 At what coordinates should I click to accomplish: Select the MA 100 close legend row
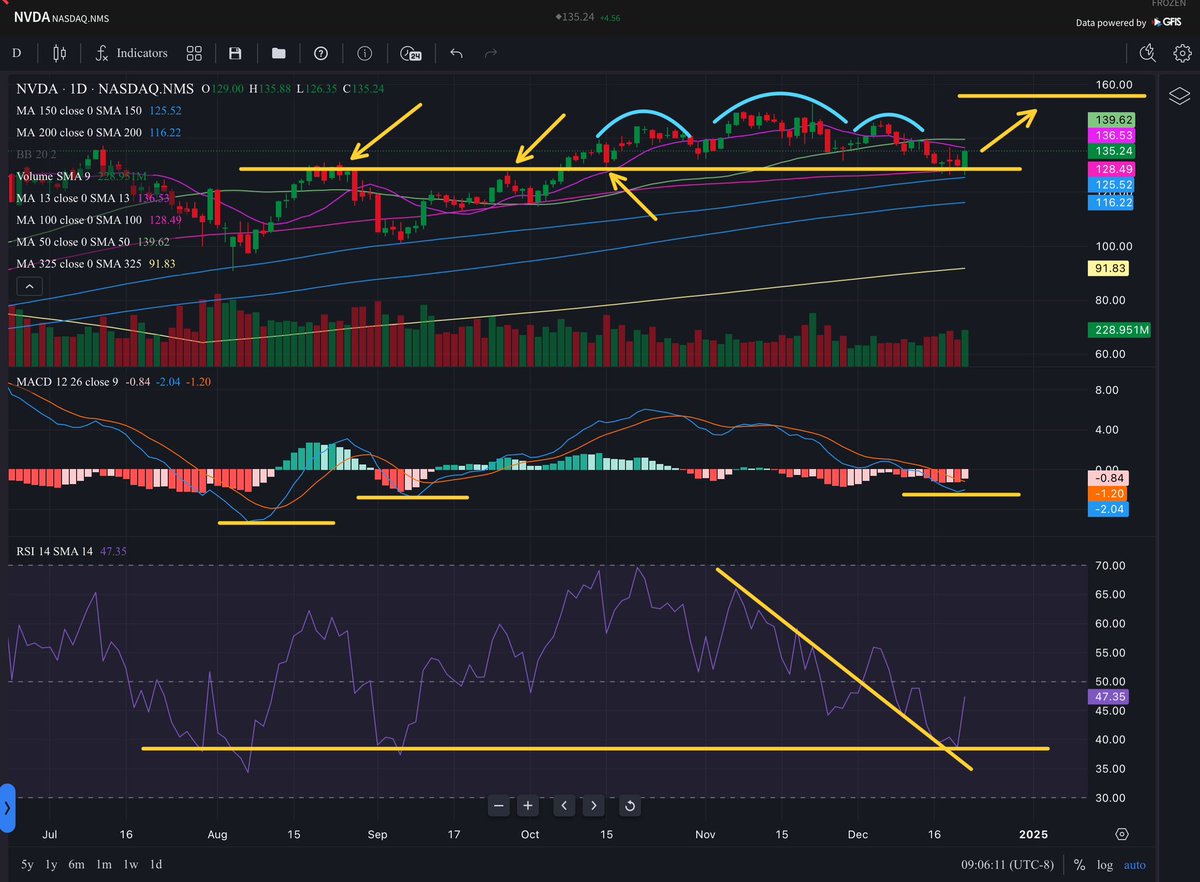(x=99, y=220)
